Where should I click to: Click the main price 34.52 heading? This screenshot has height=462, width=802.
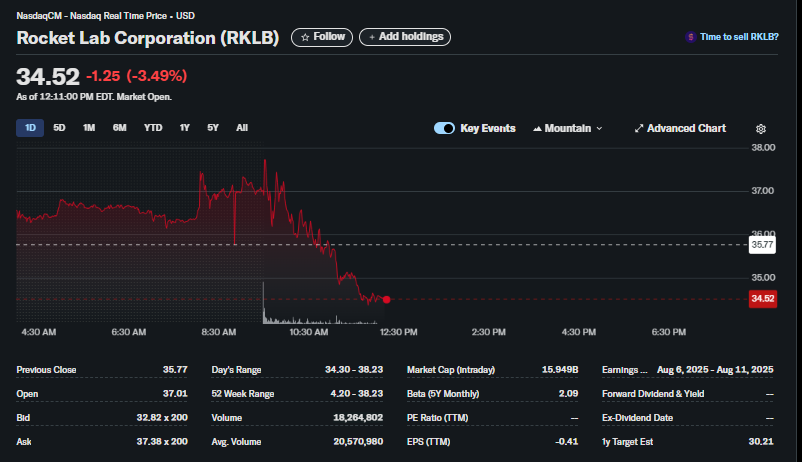[48, 77]
